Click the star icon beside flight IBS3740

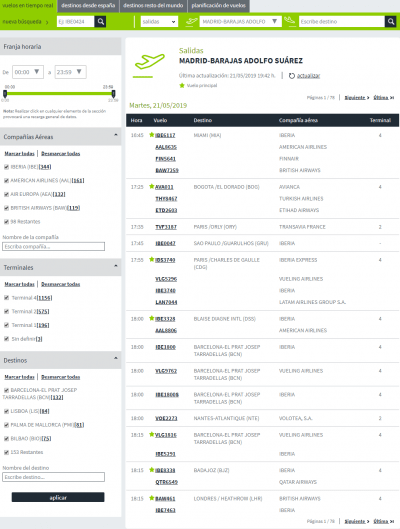point(151,259)
